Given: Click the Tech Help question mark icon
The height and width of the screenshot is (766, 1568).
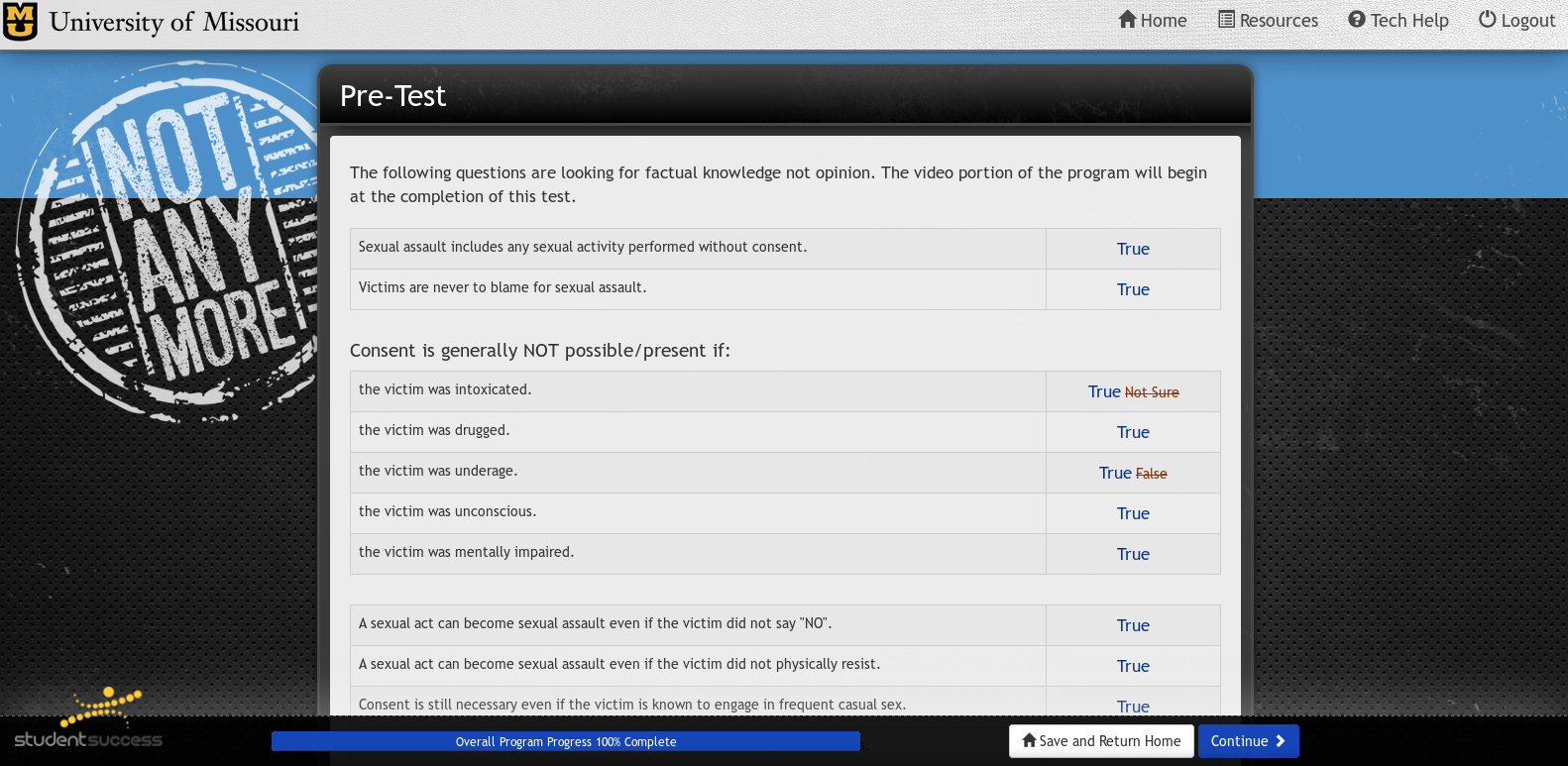Looking at the screenshot, I should coord(1357,20).
